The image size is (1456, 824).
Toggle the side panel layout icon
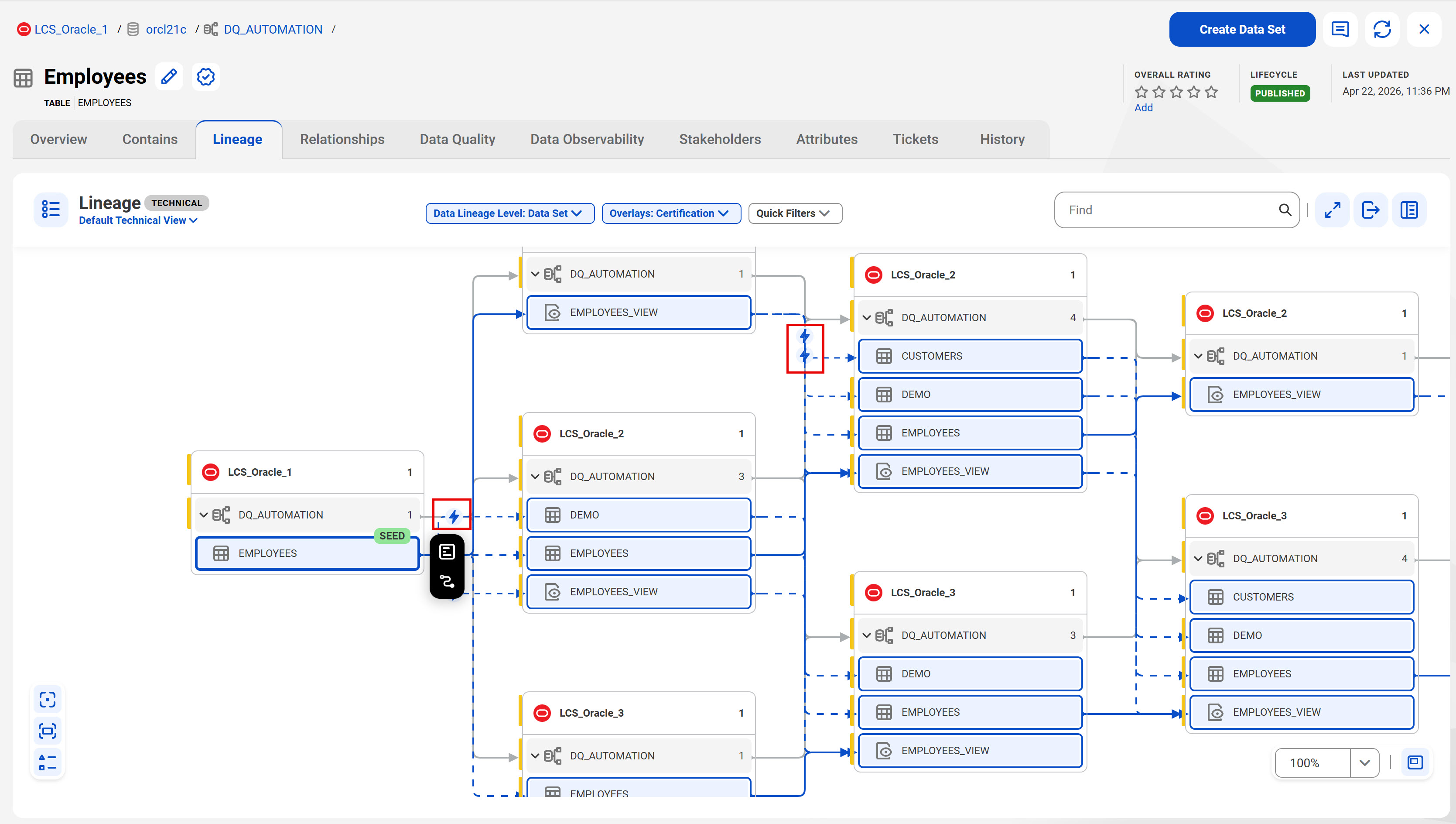click(x=1409, y=210)
